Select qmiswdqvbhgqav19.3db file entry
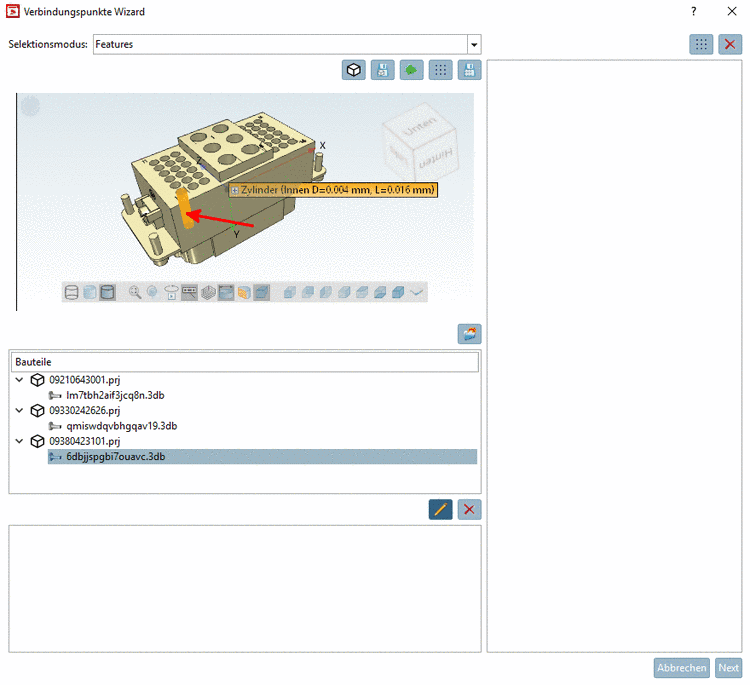This screenshot has width=750, height=685. [121, 426]
